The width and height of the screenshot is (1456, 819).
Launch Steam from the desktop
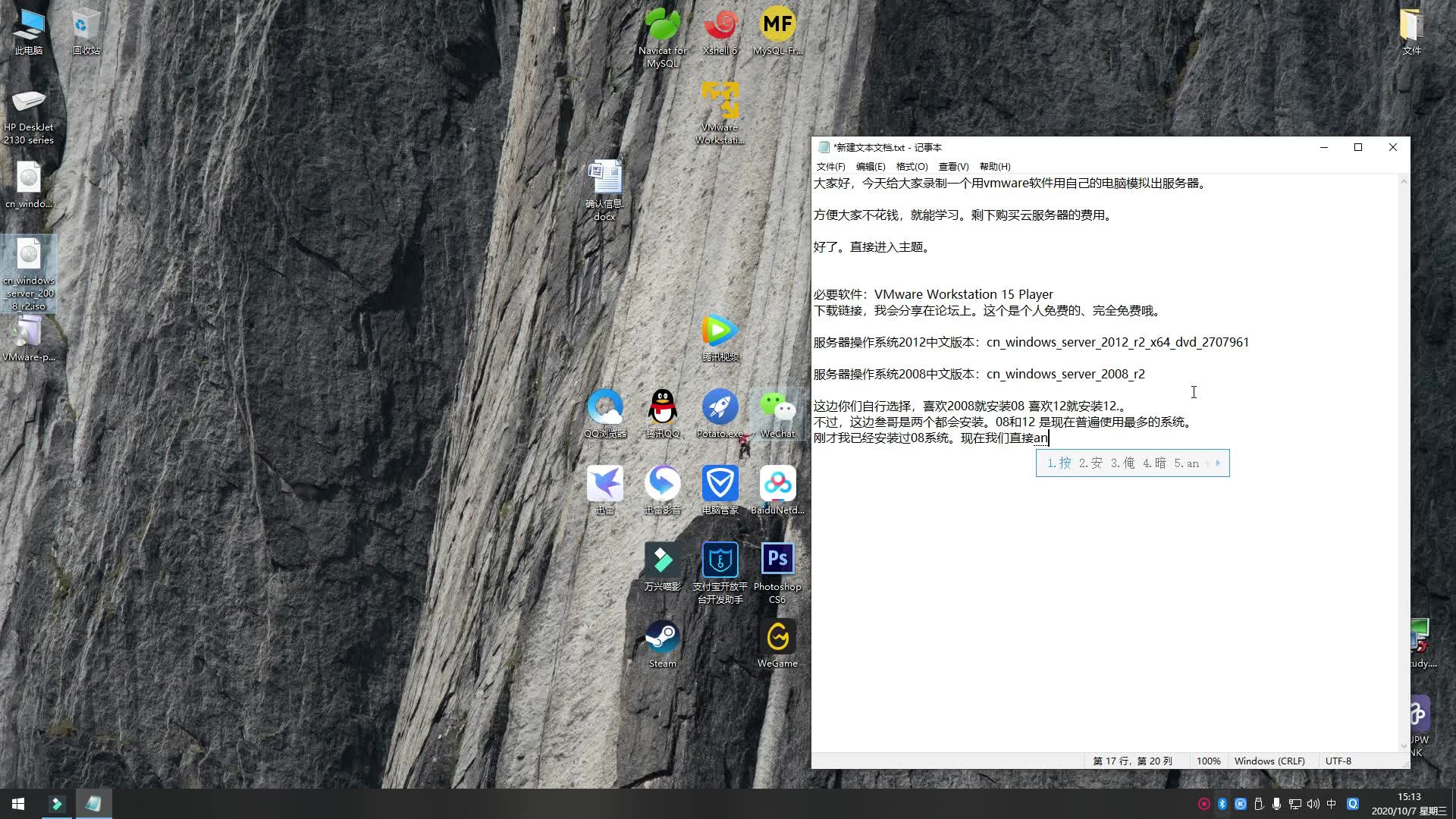(662, 638)
